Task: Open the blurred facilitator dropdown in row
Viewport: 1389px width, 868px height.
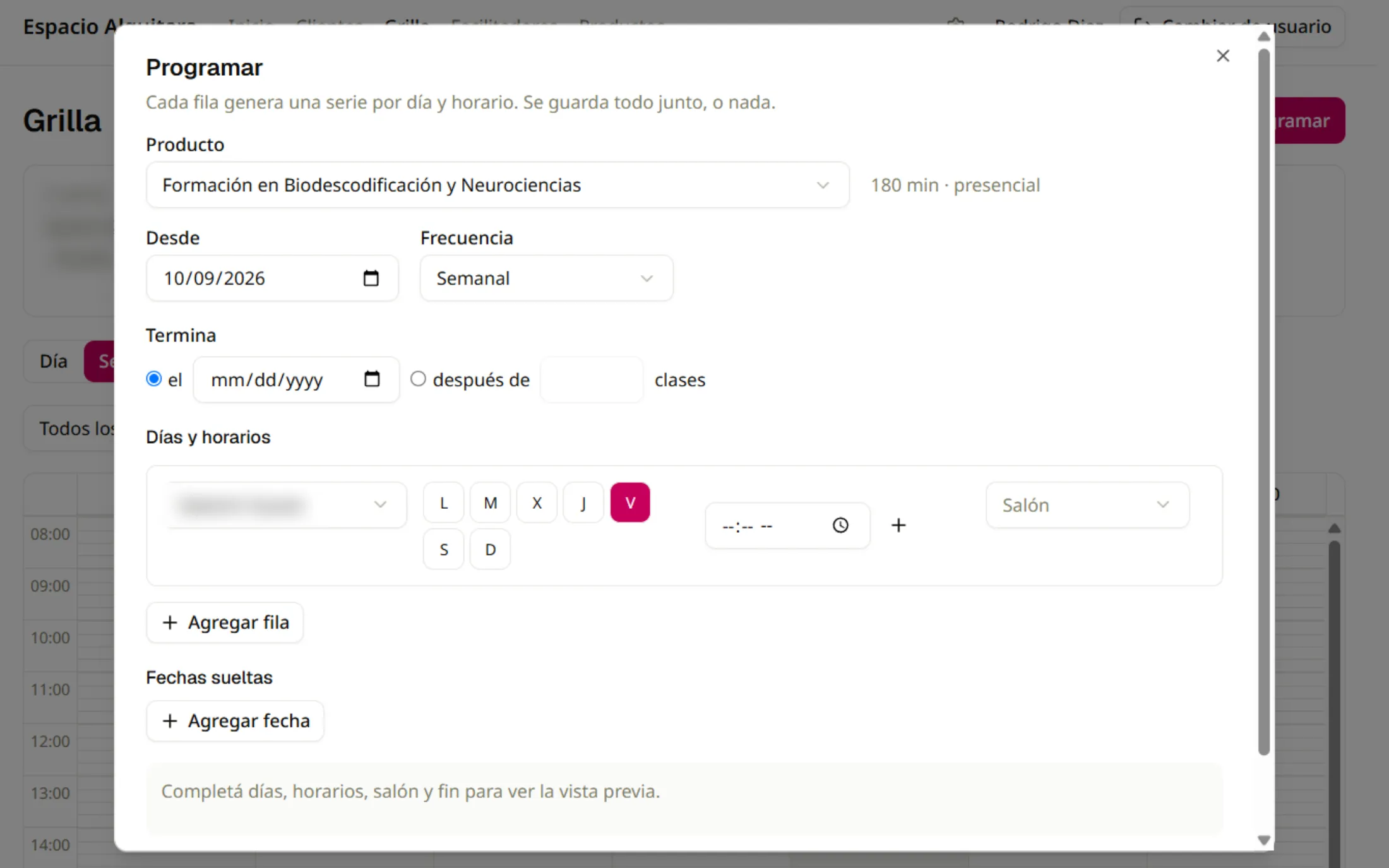Action: point(285,505)
